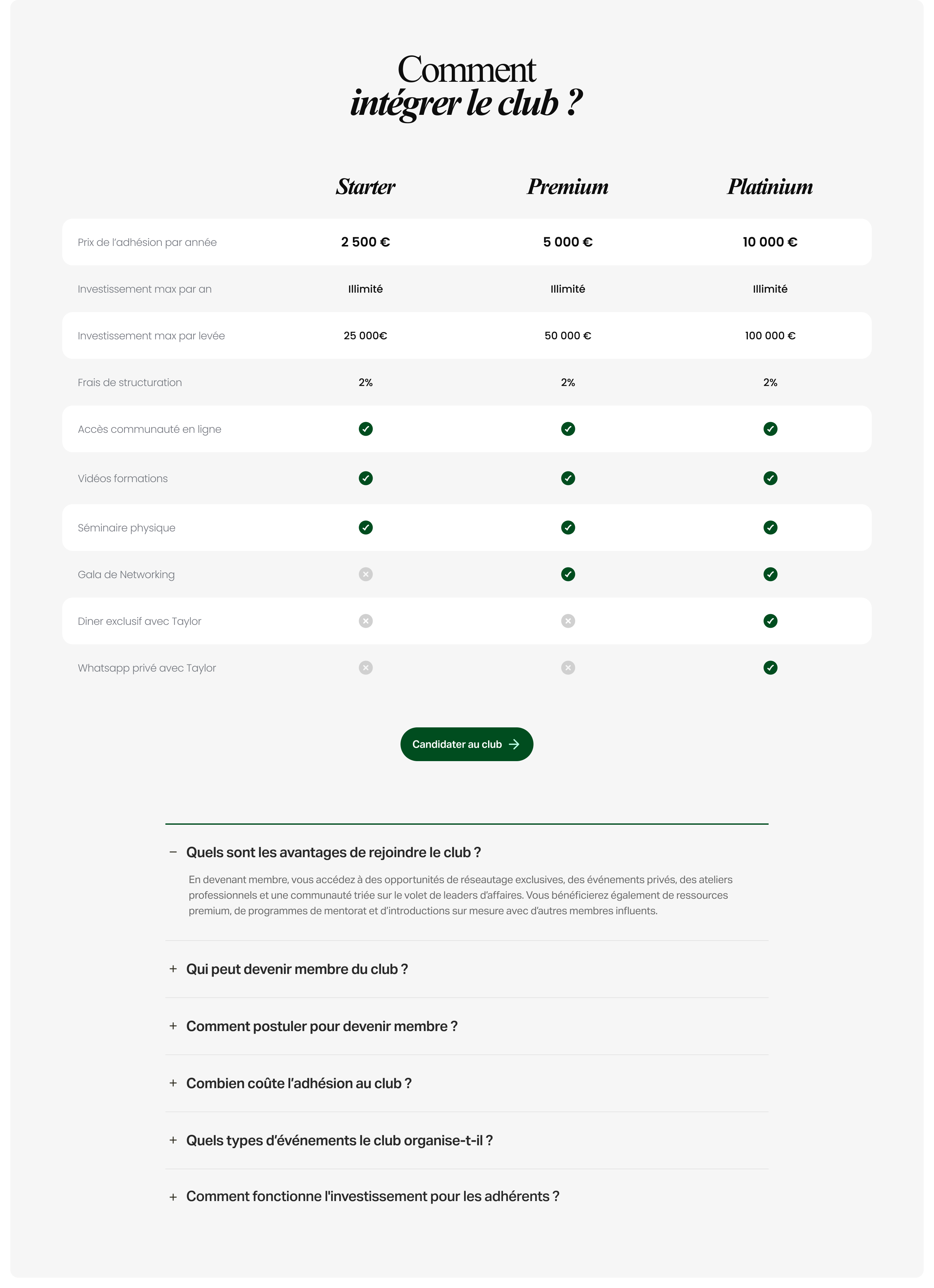Select the Starter plan heading
The height and width of the screenshot is (1288, 934).
click(365, 187)
